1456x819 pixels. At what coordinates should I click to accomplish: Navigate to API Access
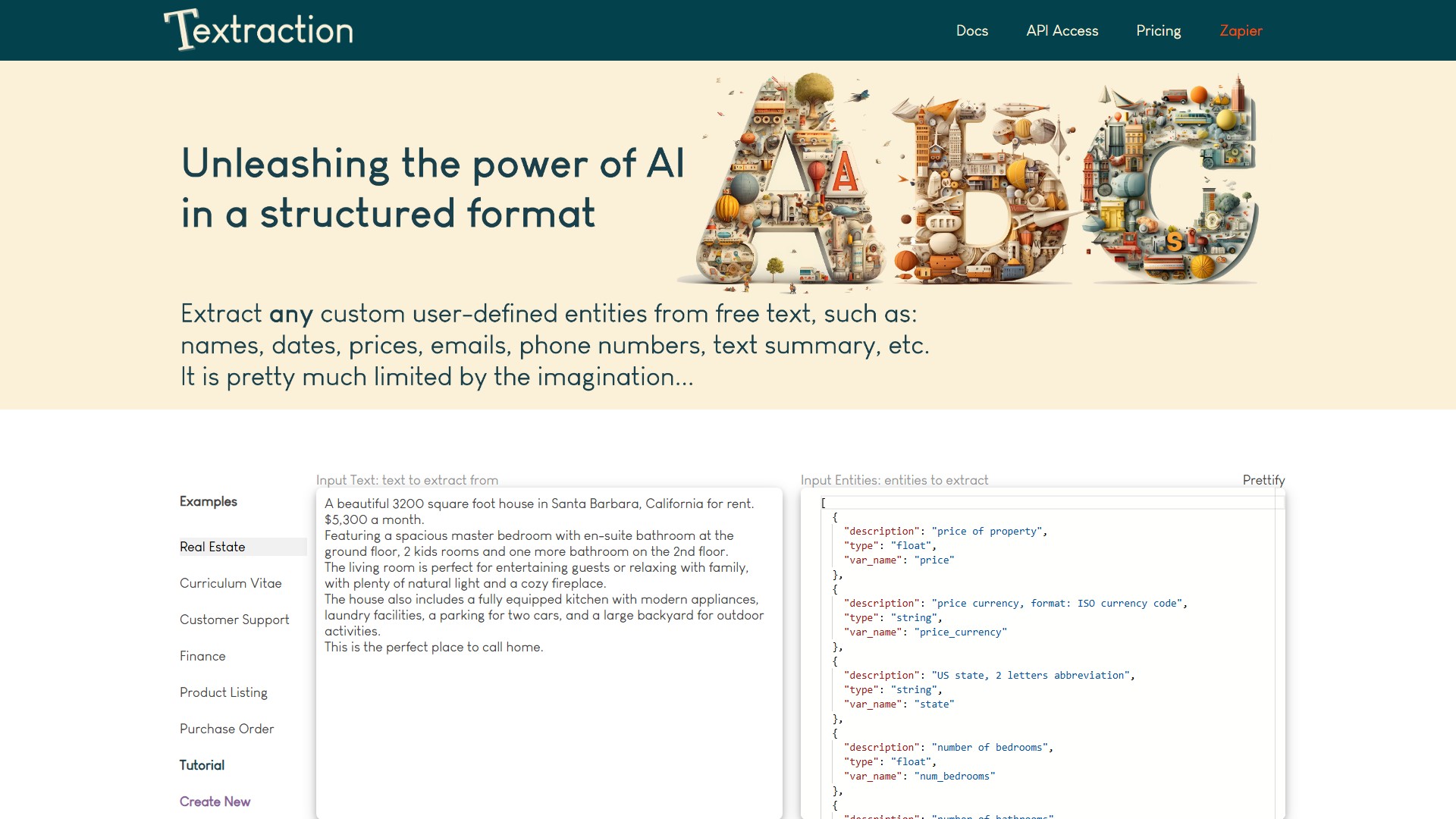coord(1062,30)
